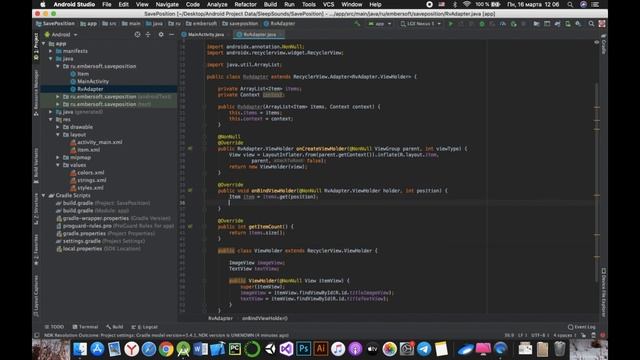Click the saveposition breadcrumb in navigation bar
Viewport: 640px width, 360px height.
point(240,24)
